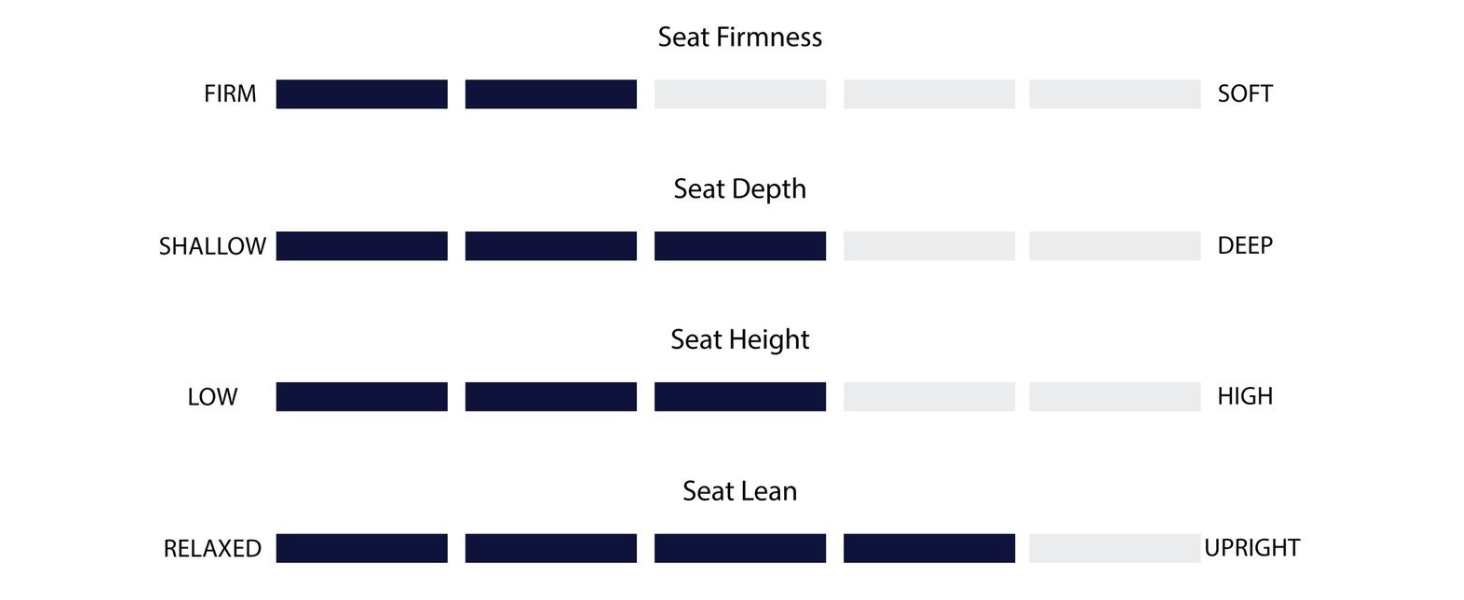Click the SOFT label
The width and height of the screenshot is (1464, 600).
tap(1244, 94)
